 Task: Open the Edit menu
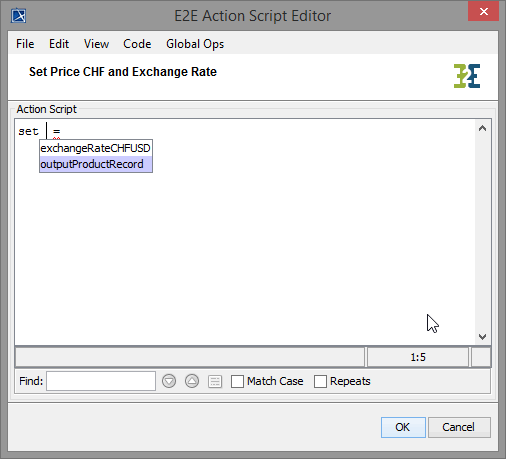59,44
